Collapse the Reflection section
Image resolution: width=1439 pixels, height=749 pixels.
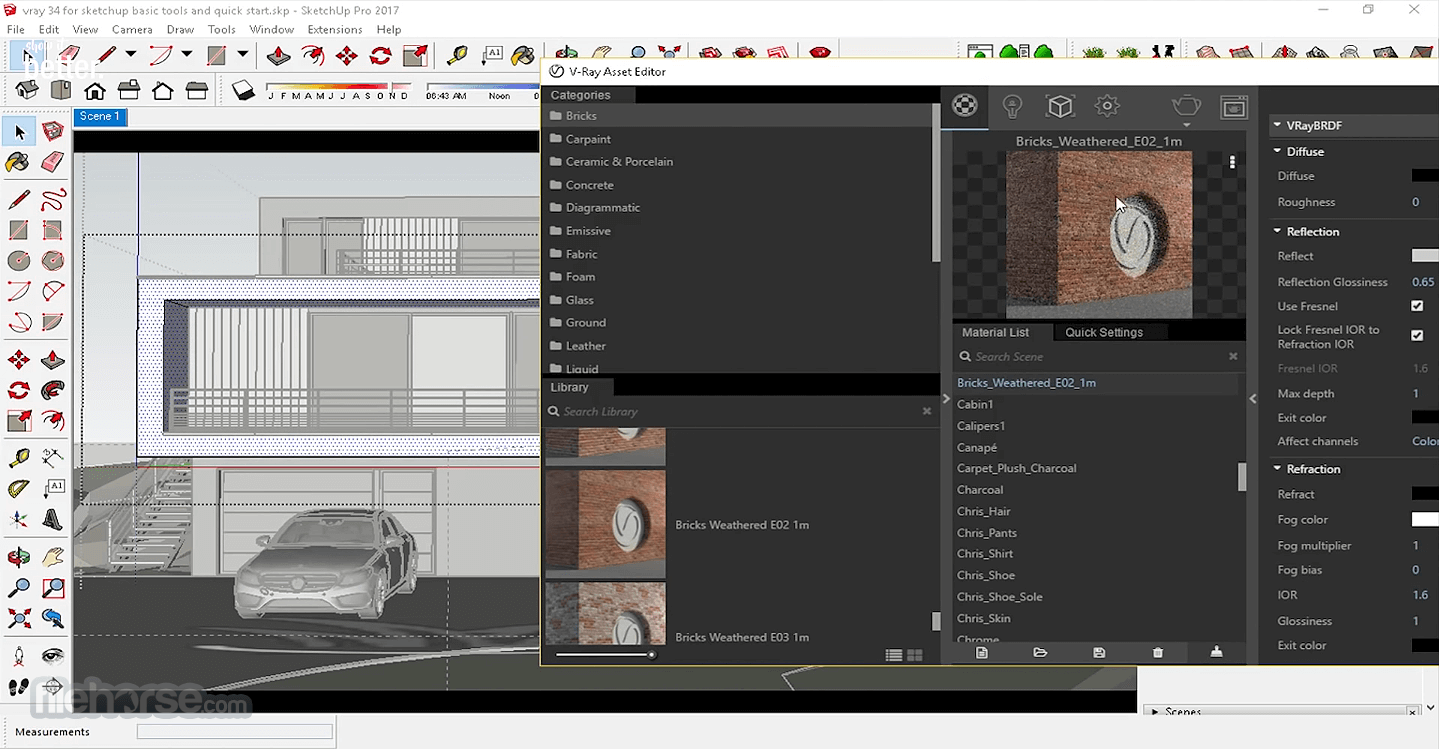pos(1277,231)
